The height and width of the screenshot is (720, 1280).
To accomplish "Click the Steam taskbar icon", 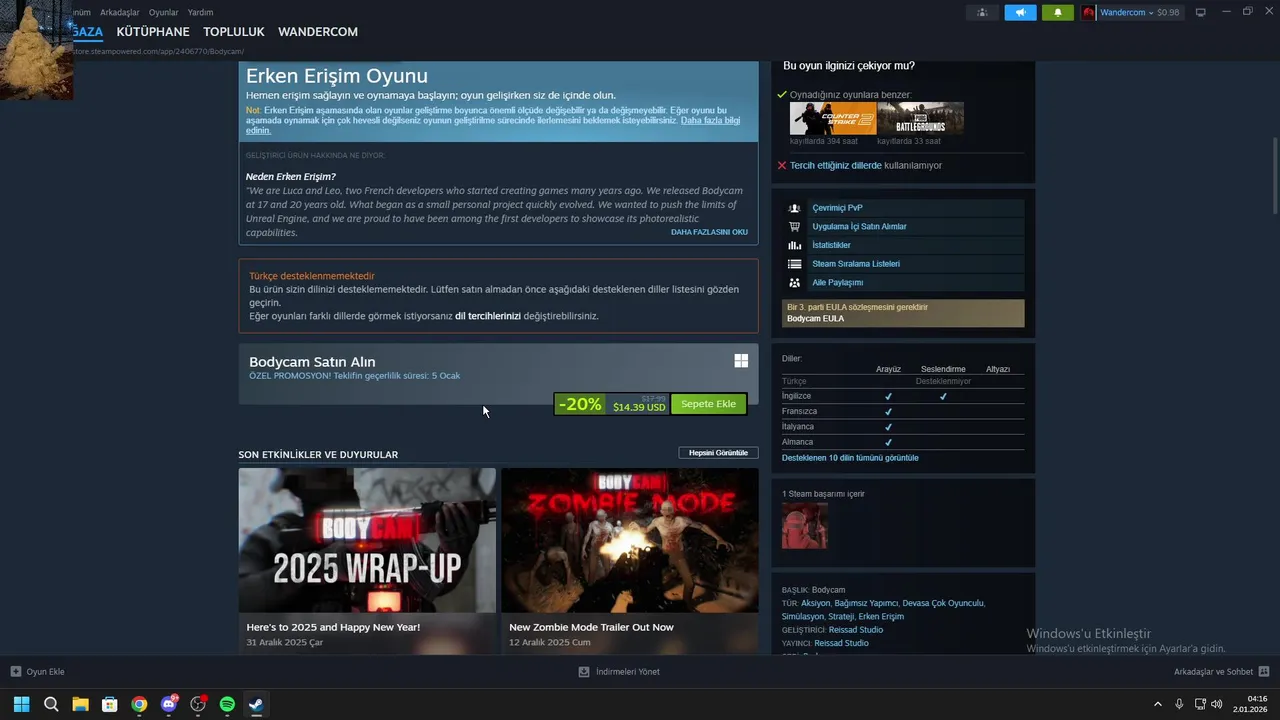I will (256, 704).
